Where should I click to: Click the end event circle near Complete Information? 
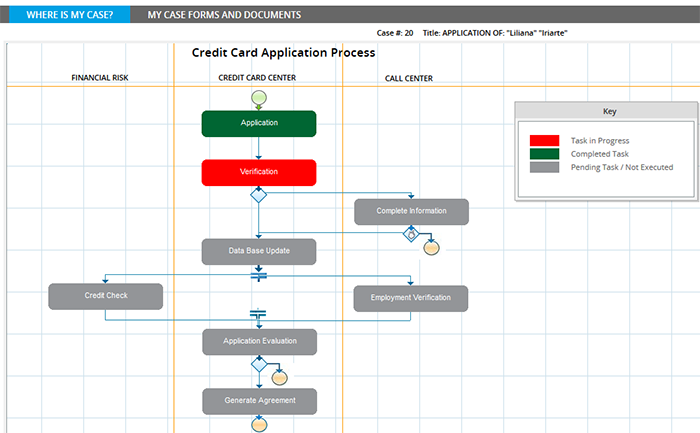coord(431,247)
